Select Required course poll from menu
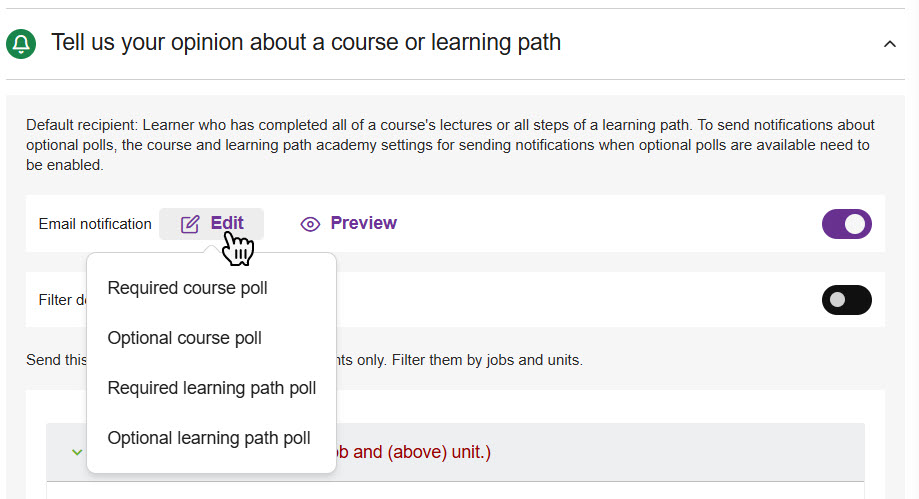This screenshot has height=499, width=919. tap(187, 288)
